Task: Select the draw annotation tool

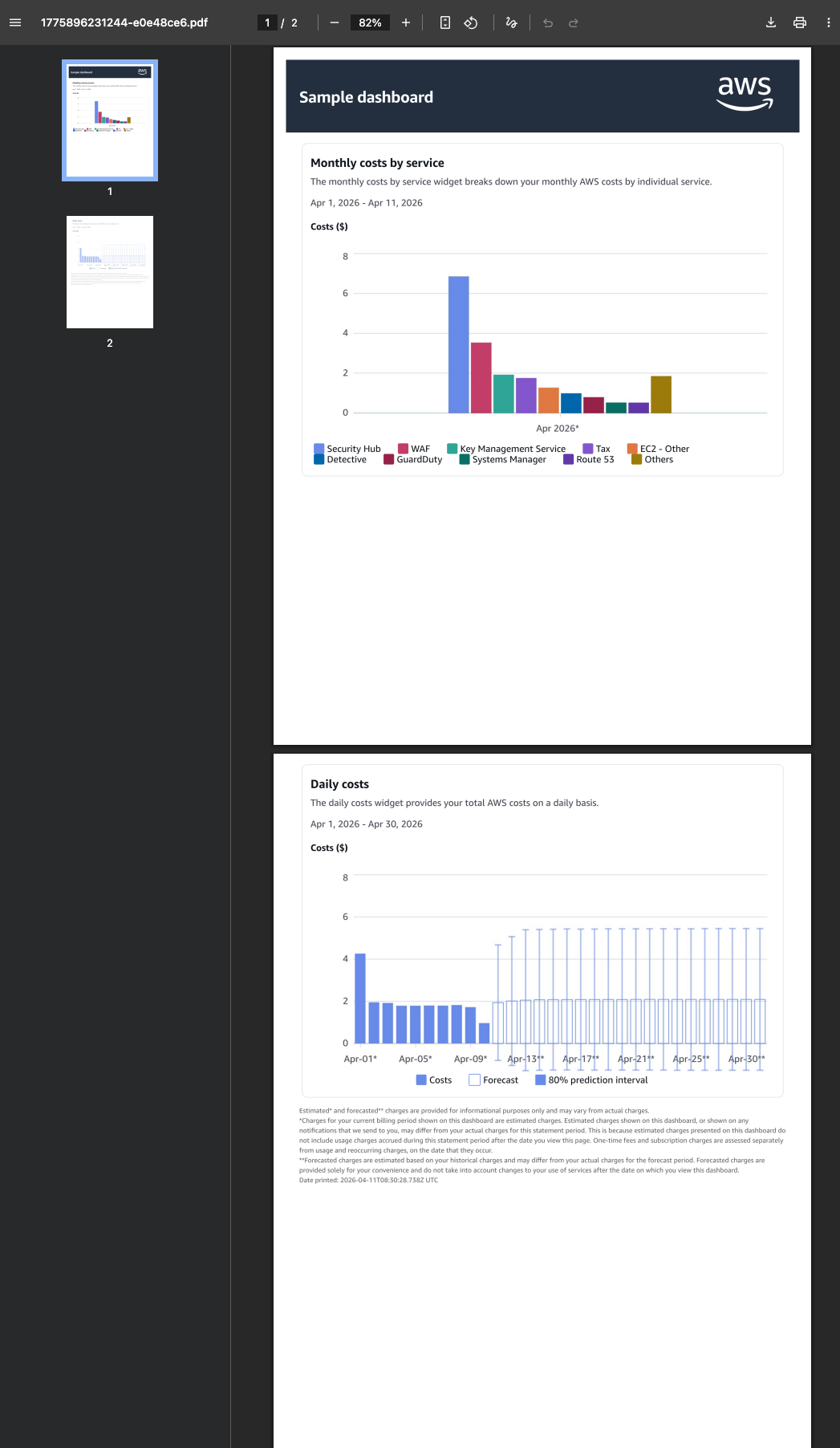Action: pyautogui.click(x=511, y=22)
